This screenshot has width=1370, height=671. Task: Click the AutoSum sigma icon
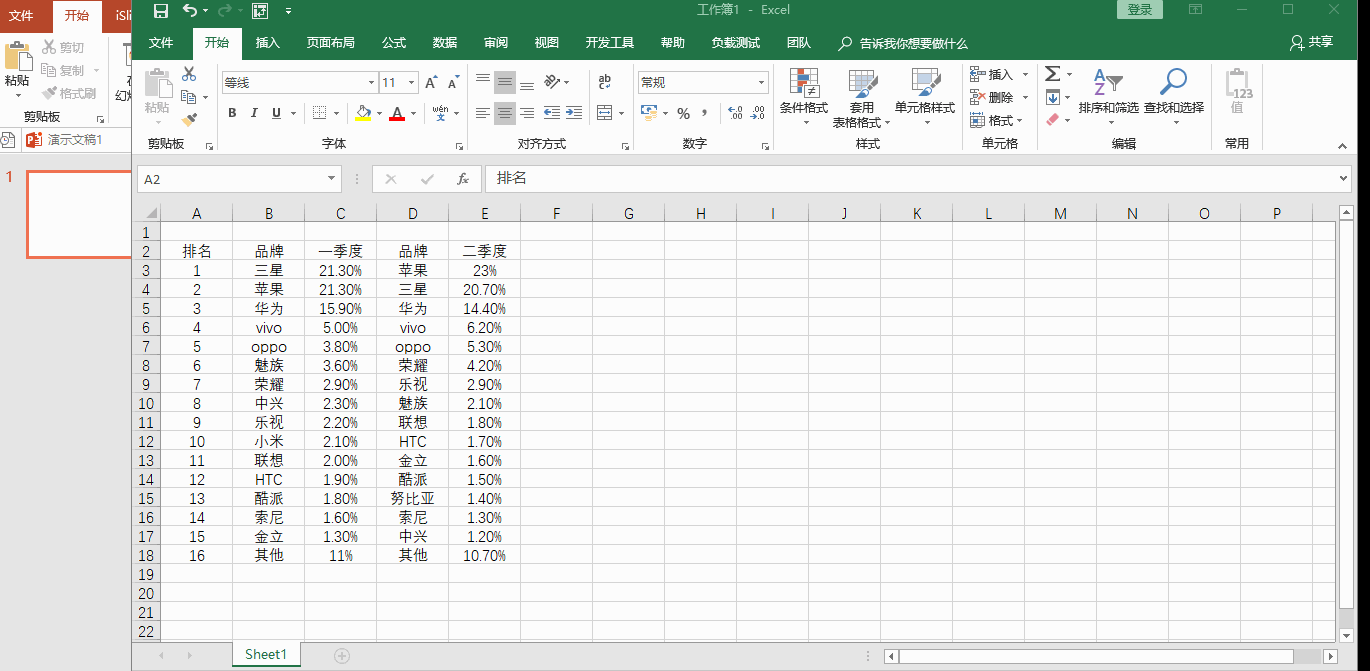pos(1053,75)
